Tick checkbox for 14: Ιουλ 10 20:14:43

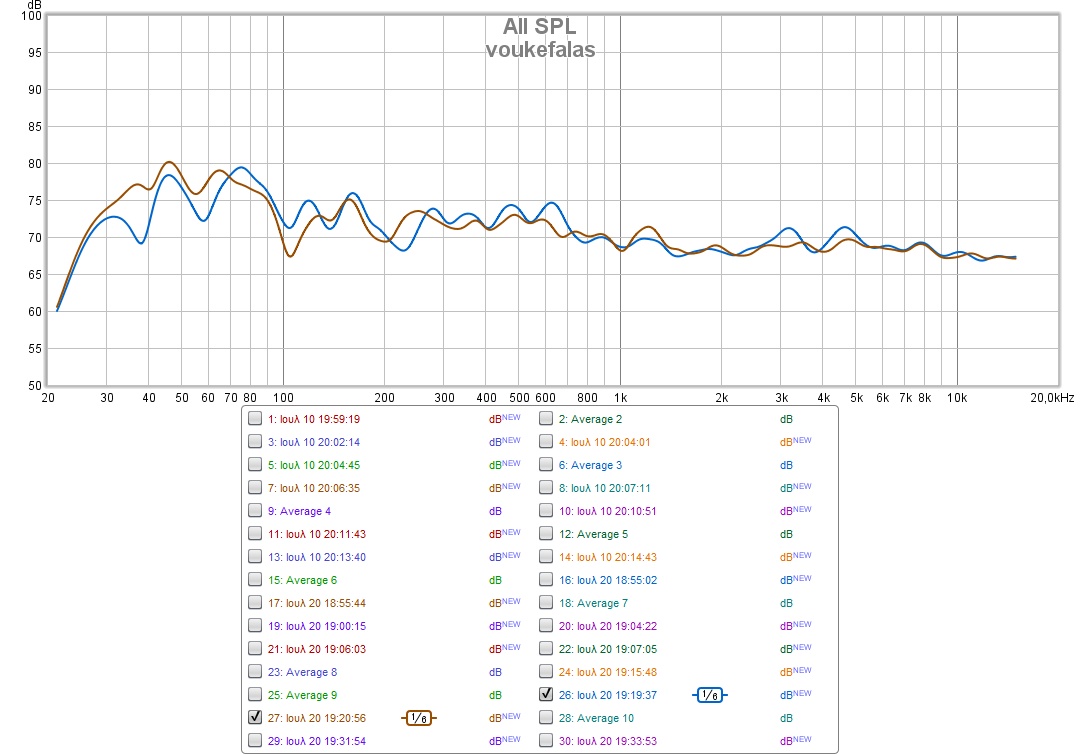(x=546, y=556)
